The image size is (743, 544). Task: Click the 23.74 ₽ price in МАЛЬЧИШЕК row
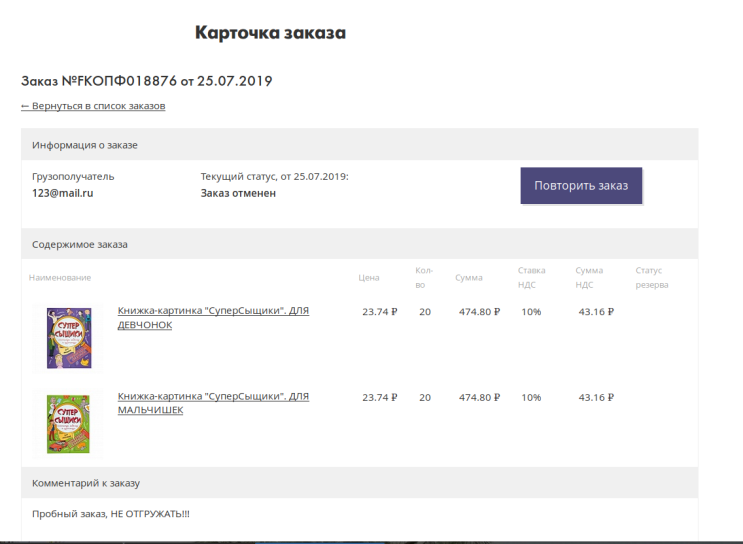point(380,398)
